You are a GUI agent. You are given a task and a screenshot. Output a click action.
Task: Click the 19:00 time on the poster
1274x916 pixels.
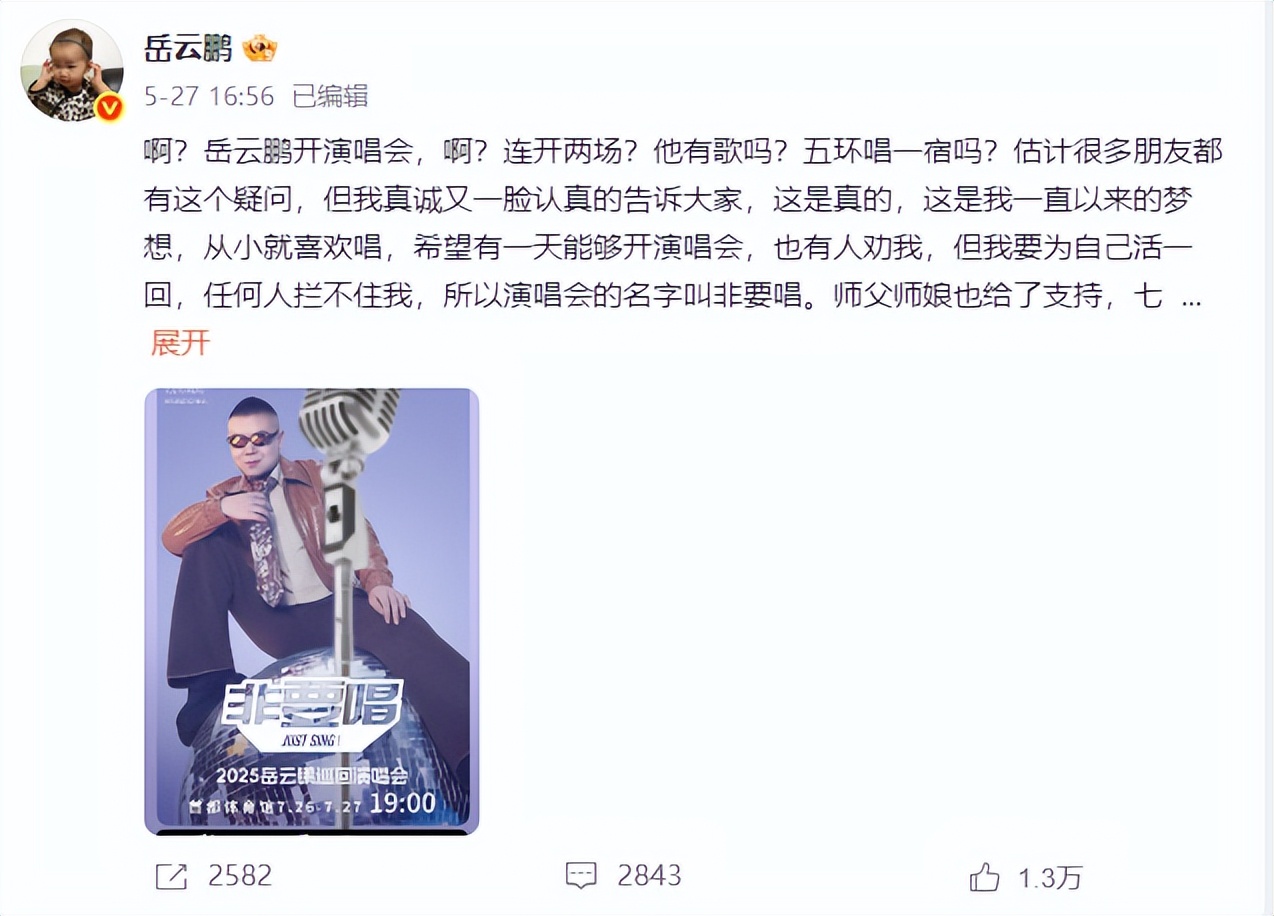(x=403, y=803)
